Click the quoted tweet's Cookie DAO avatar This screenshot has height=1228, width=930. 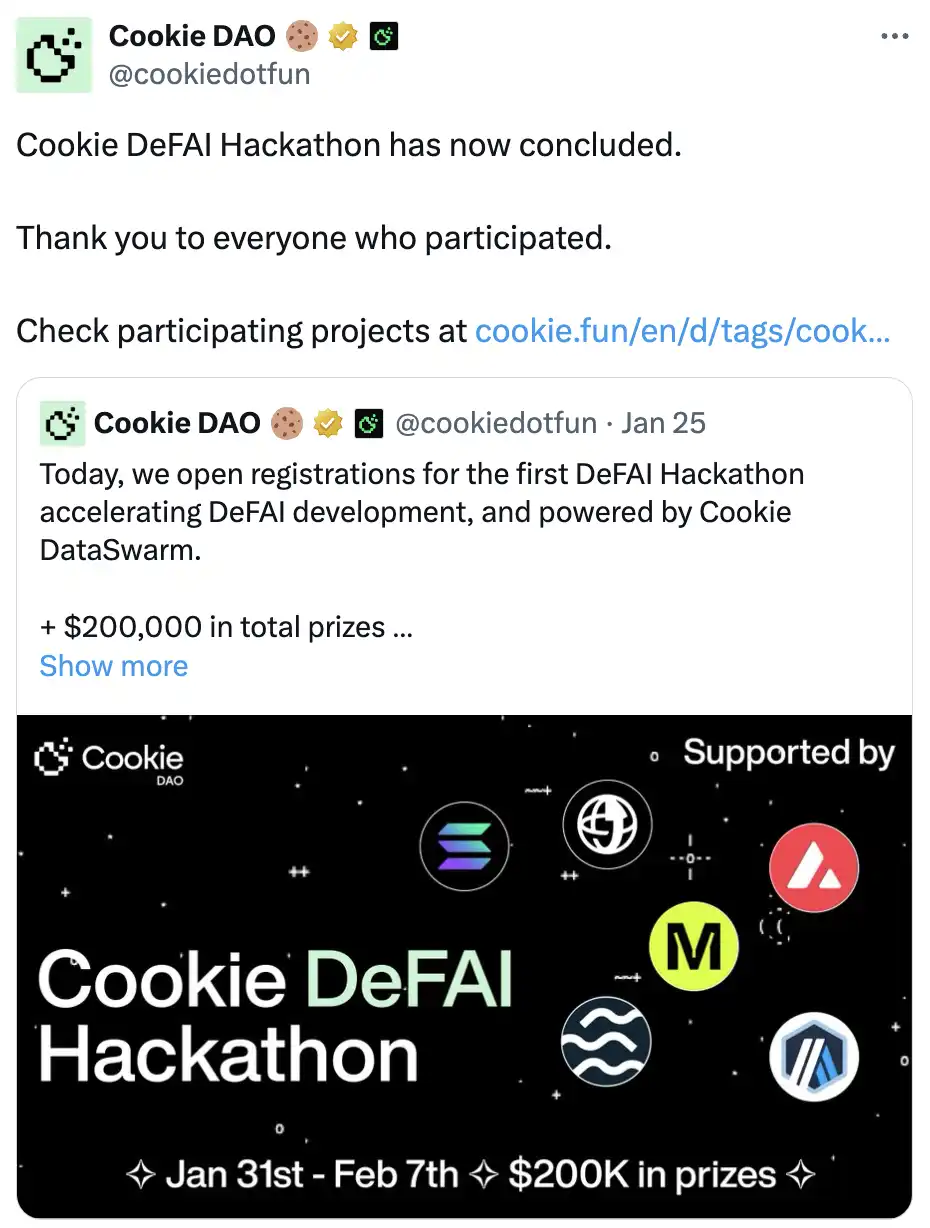[x=62, y=424]
